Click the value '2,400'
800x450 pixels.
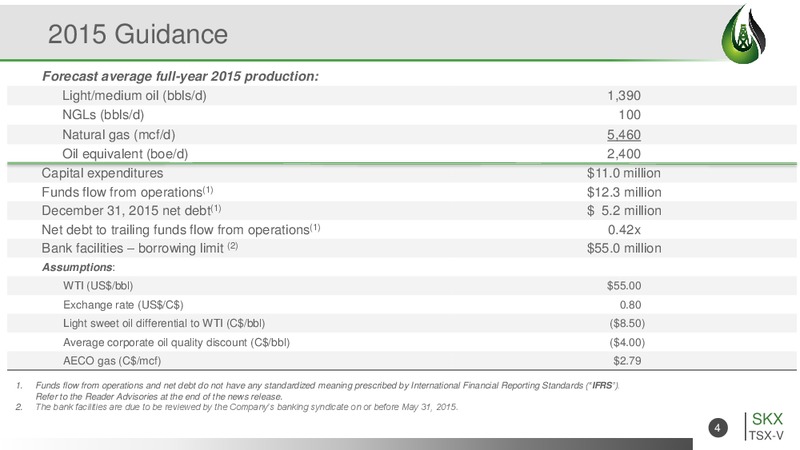pos(623,154)
